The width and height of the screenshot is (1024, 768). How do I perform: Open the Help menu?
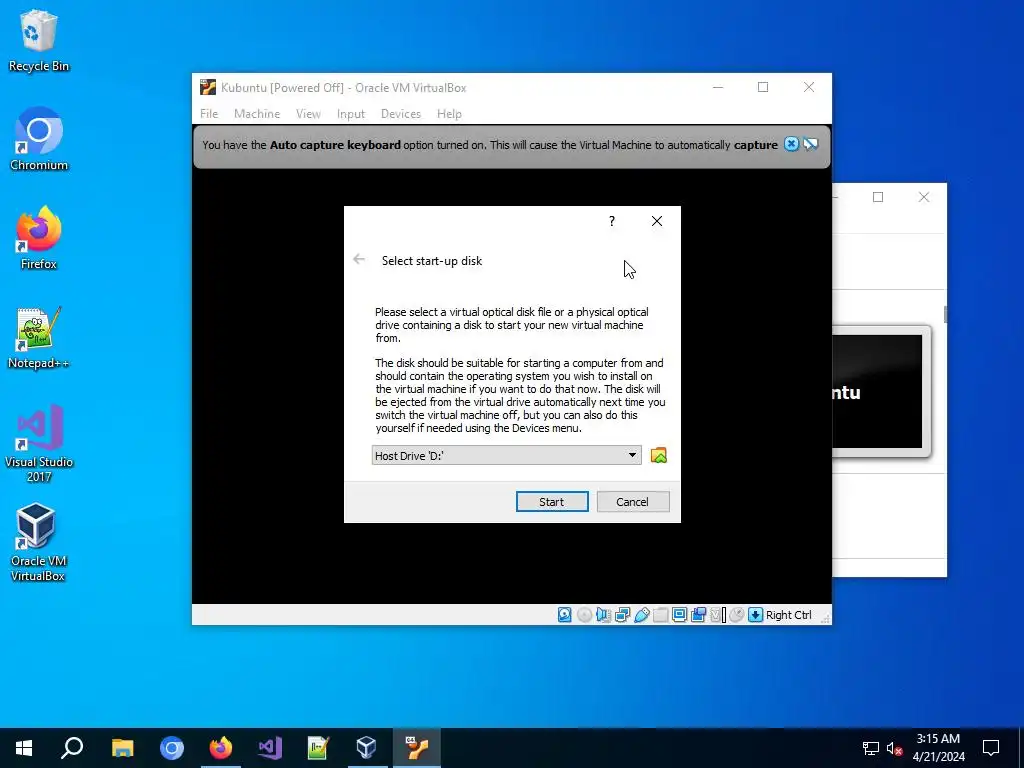pos(449,114)
